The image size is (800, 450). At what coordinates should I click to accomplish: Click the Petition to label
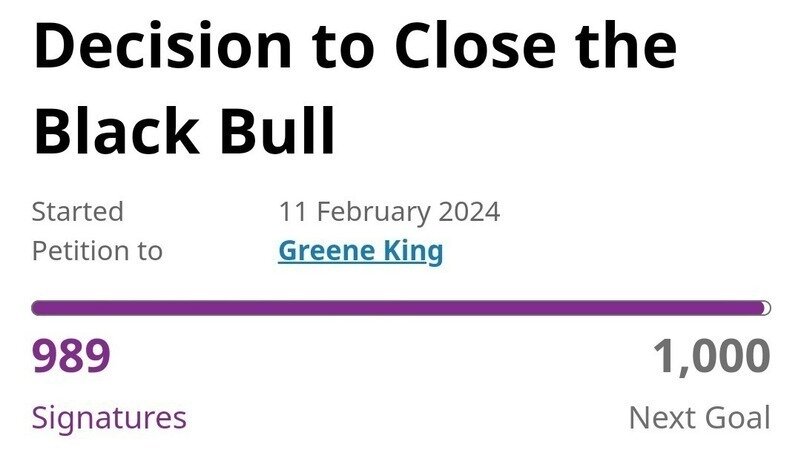[x=97, y=250]
